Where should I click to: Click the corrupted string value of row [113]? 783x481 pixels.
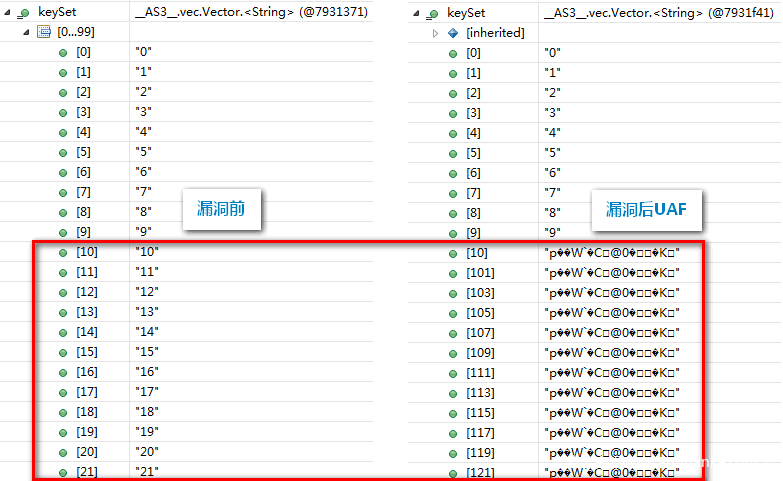coord(612,393)
